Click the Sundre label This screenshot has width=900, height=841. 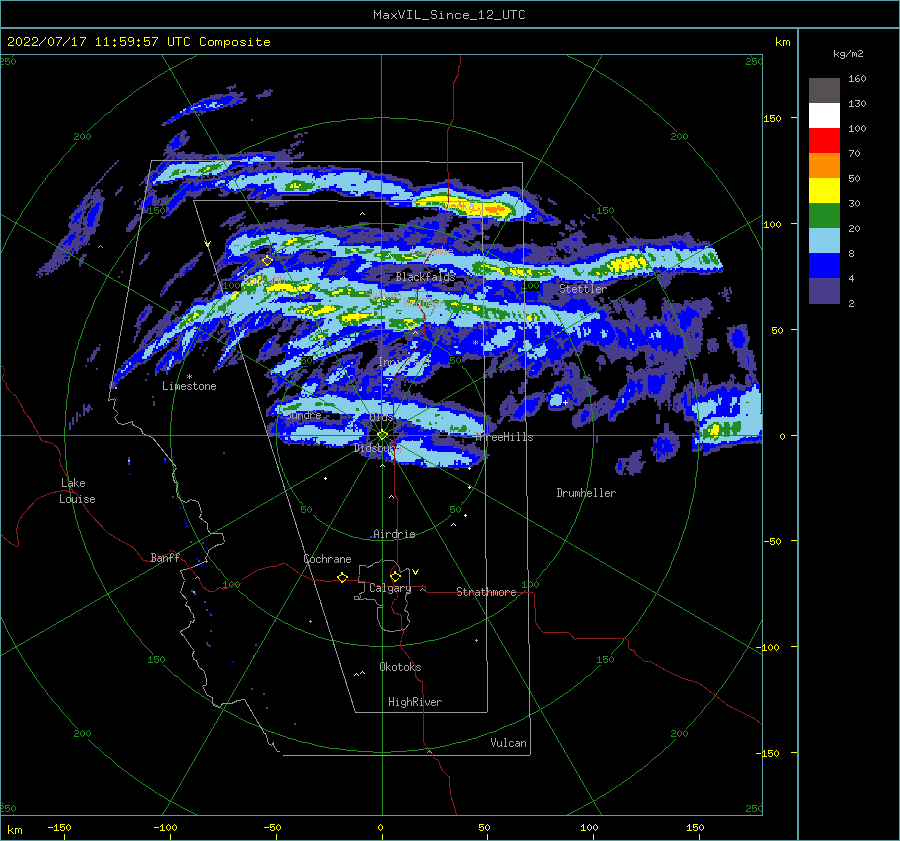pyautogui.click(x=304, y=416)
